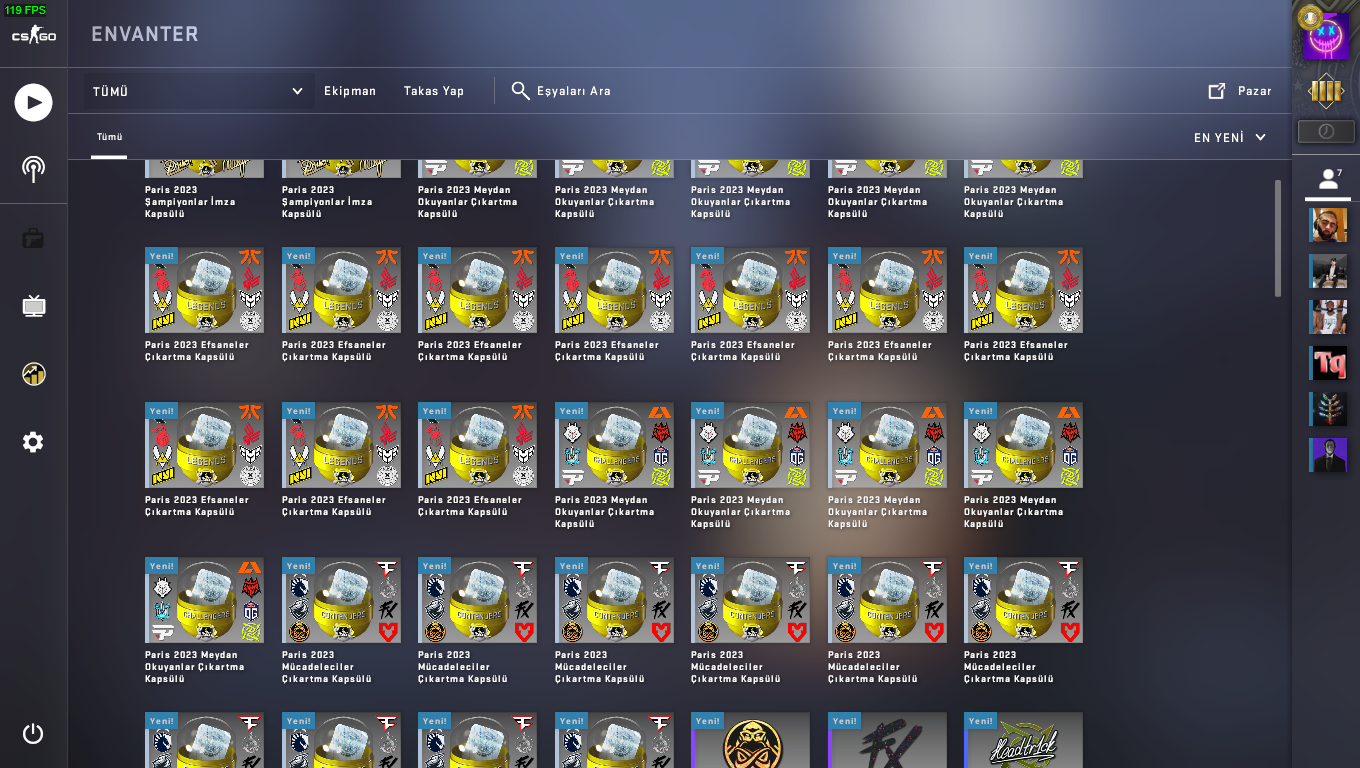1360x768 pixels.
Task: Start a match with the Play button
Action: coord(33,102)
